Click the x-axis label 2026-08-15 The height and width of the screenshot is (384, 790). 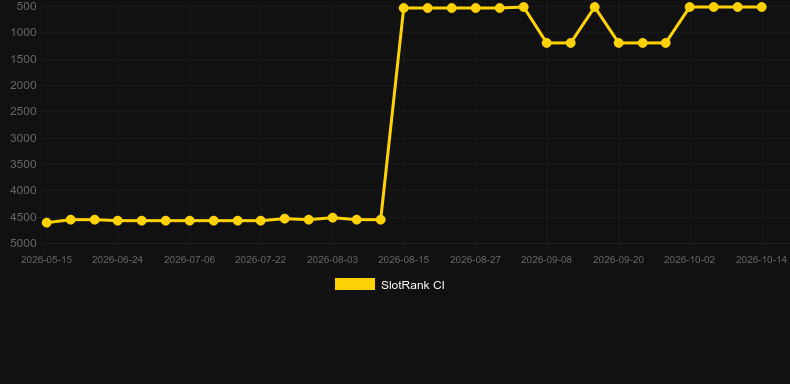(x=404, y=260)
